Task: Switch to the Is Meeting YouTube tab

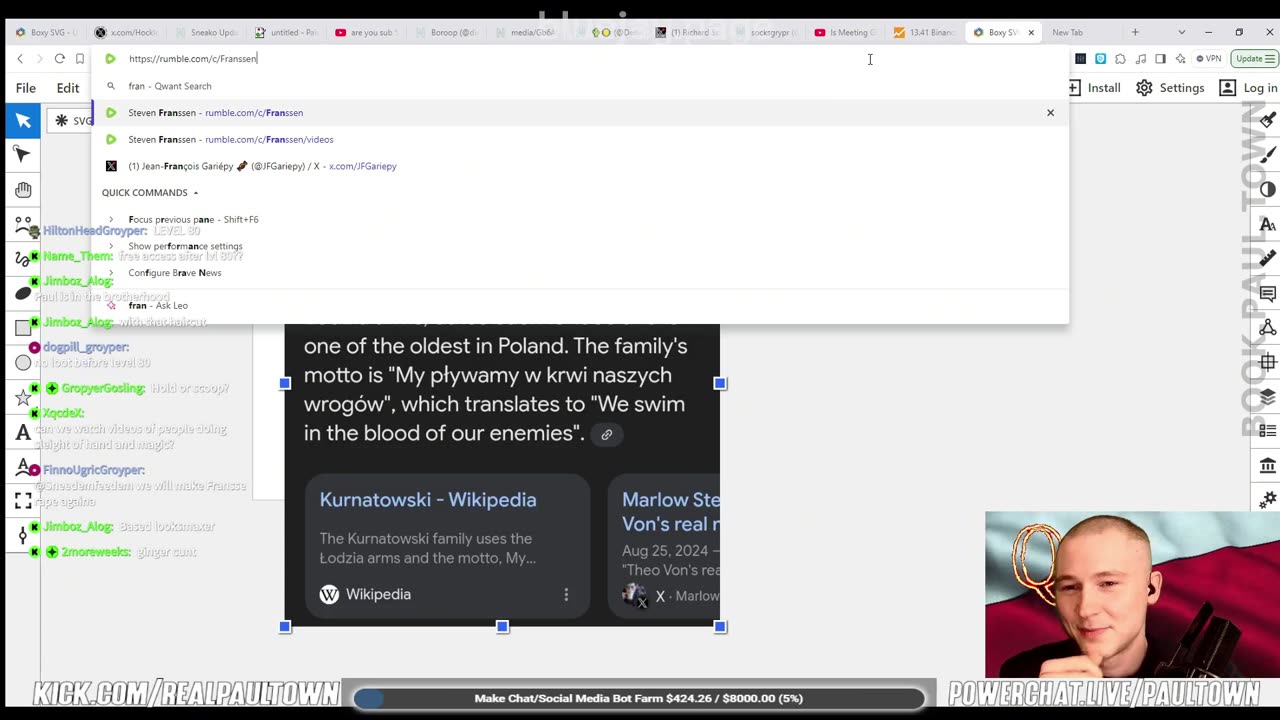Action: tap(846, 32)
